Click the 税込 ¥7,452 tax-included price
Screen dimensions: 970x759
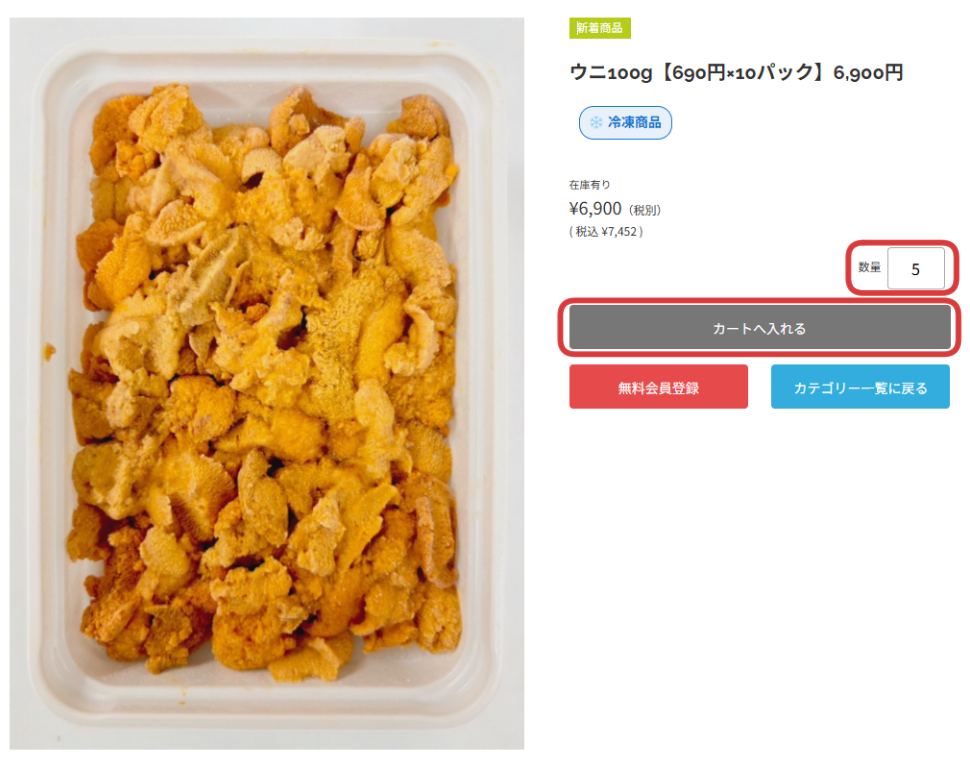coord(606,232)
